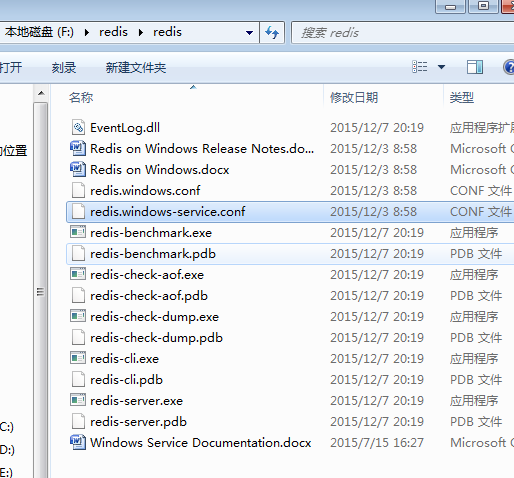Select the file name redis-cli.pdb
Screen dimensions: 514x478
[126, 380]
